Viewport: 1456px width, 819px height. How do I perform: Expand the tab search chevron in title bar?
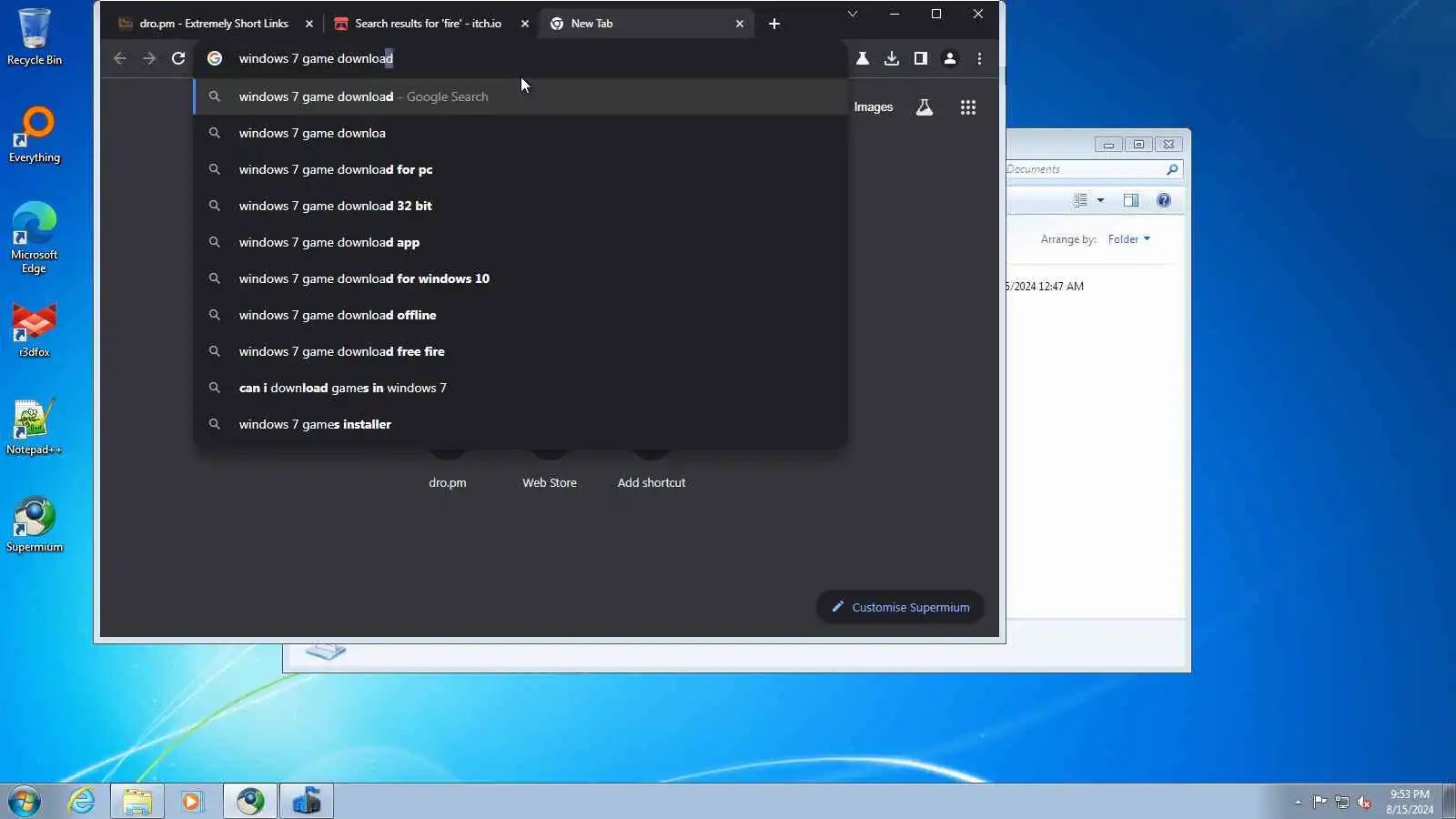[853, 14]
